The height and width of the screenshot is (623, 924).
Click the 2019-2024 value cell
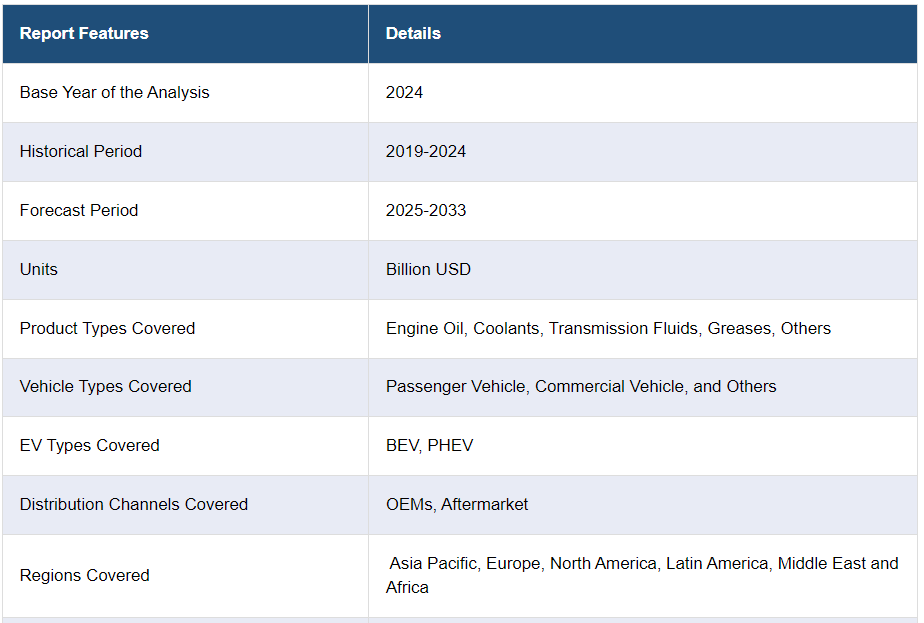(426, 152)
